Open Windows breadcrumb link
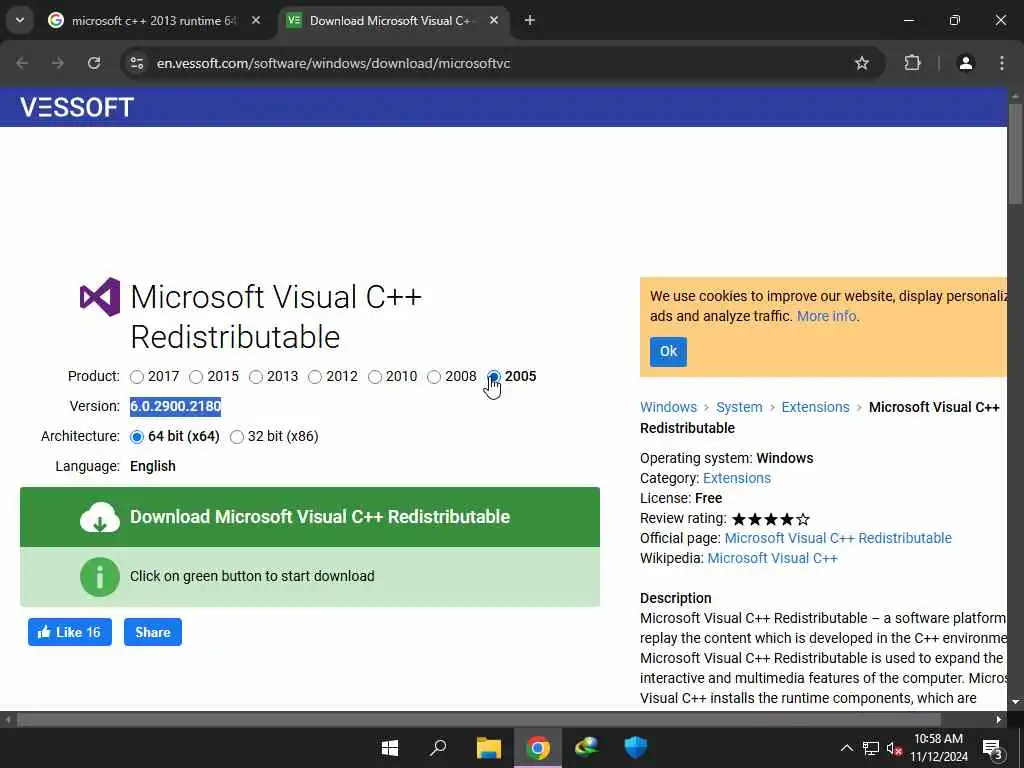Image resolution: width=1024 pixels, height=768 pixels. click(669, 407)
